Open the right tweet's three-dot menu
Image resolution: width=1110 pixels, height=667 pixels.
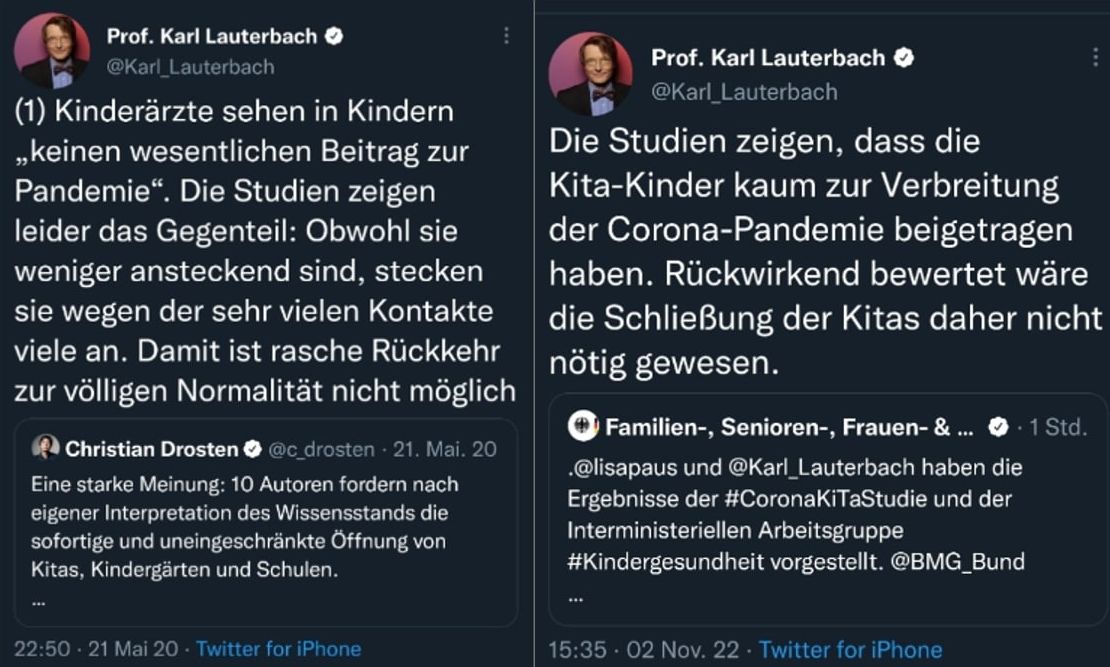tap(1096, 57)
